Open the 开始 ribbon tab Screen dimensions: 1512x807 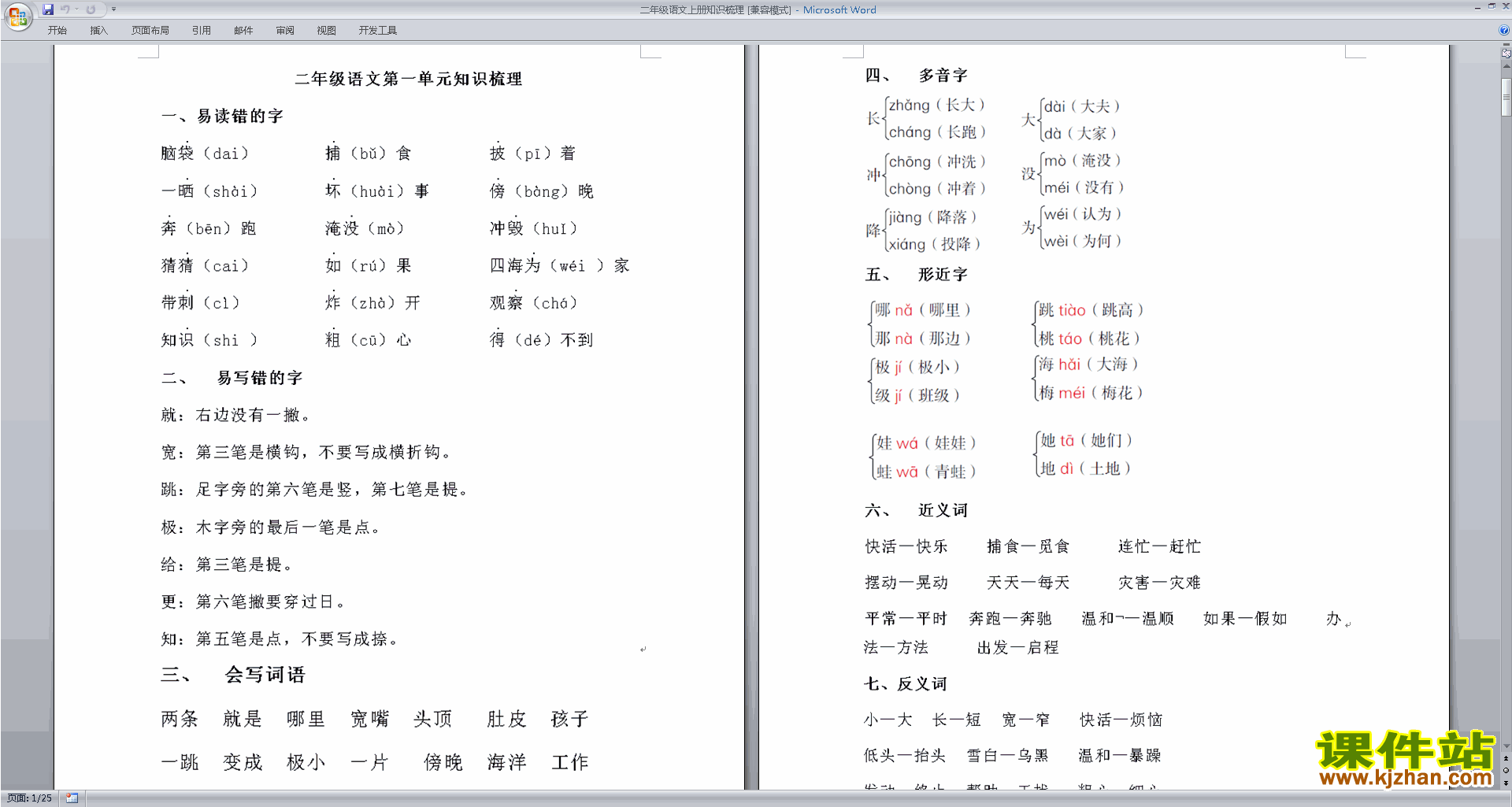pos(57,31)
